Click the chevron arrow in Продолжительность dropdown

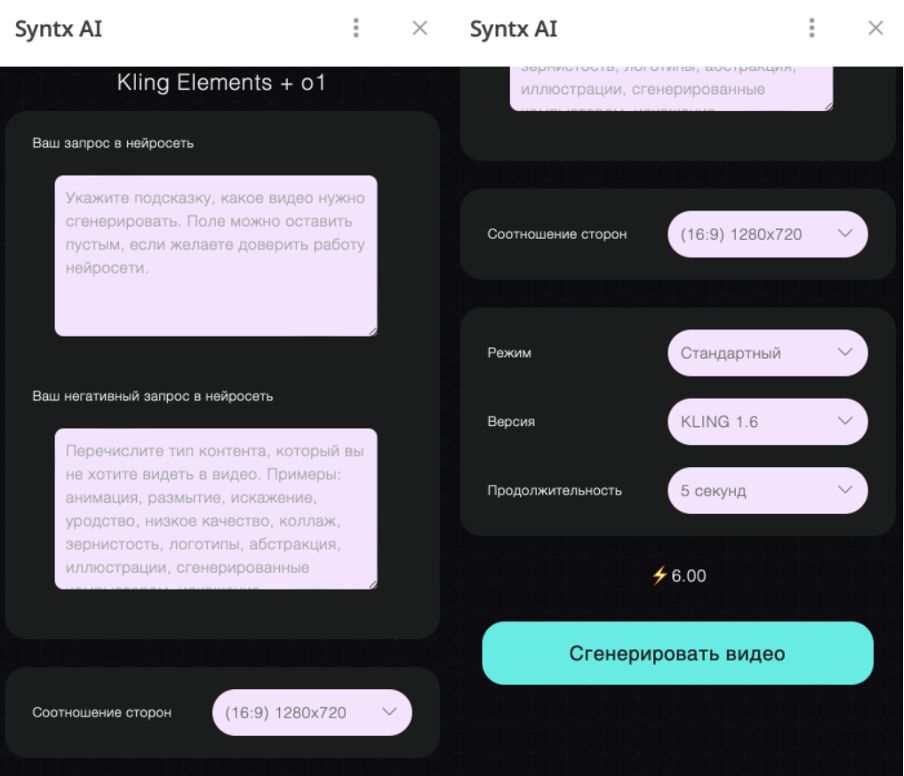(x=845, y=490)
